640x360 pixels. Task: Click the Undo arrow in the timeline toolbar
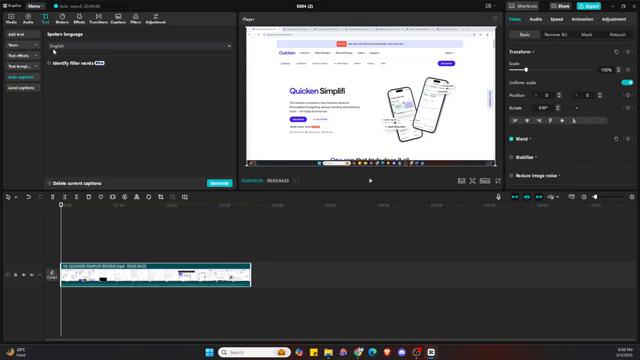click(28, 197)
